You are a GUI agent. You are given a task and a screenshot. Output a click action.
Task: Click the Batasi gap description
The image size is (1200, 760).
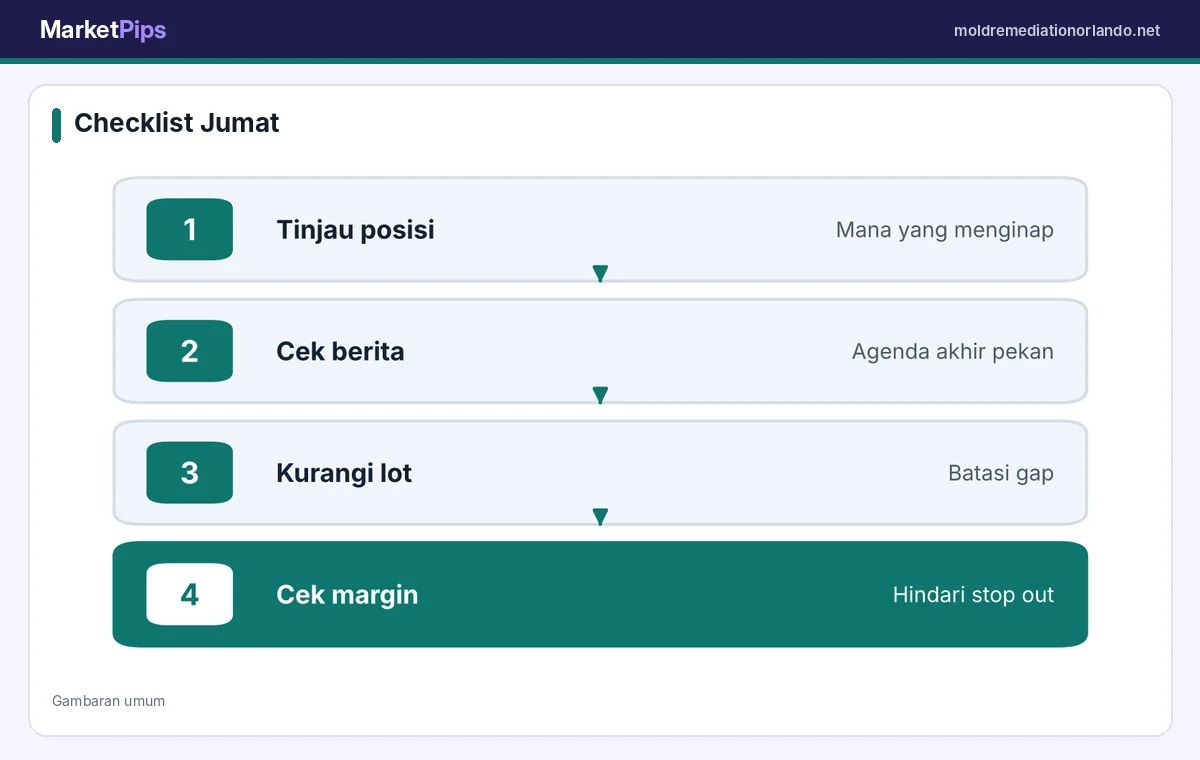click(1001, 473)
